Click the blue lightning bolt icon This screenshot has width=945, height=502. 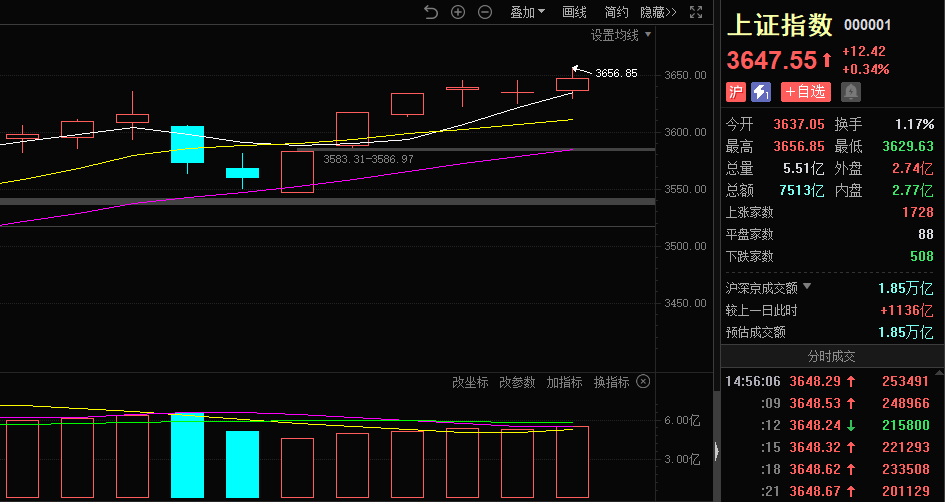click(761, 92)
